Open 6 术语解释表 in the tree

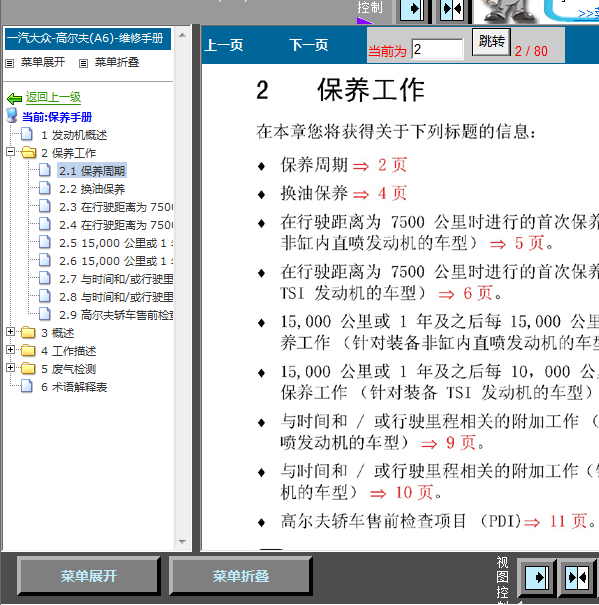pyautogui.click(x=74, y=387)
